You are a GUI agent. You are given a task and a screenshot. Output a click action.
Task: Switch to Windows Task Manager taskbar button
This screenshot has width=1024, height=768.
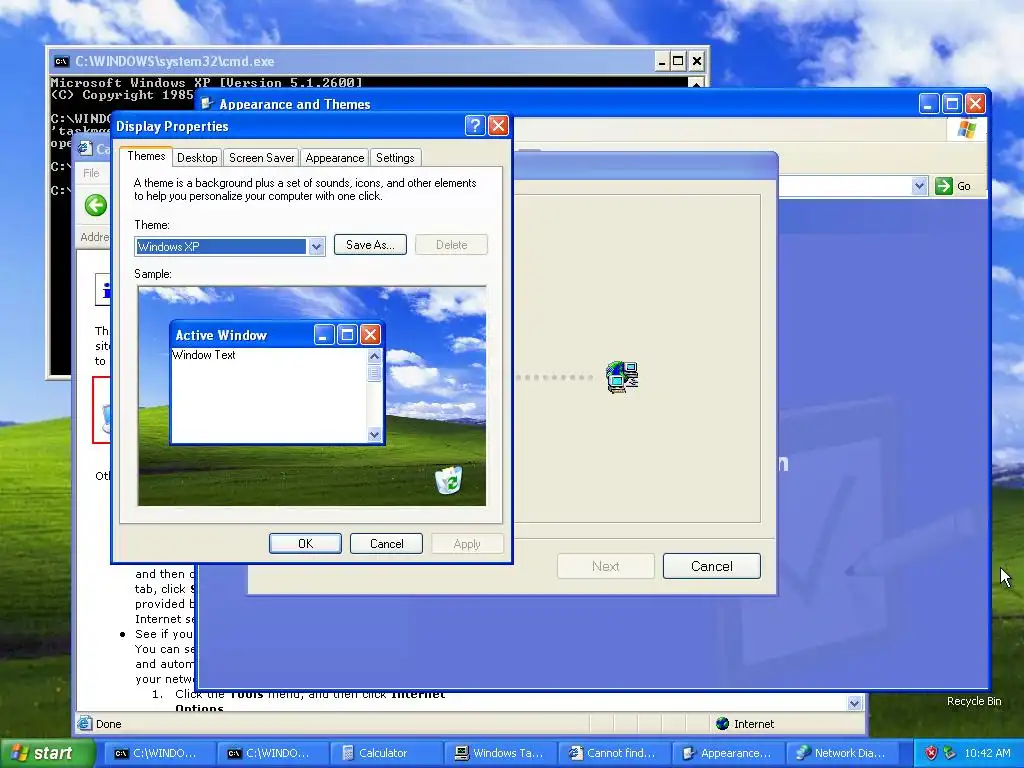(x=500, y=753)
